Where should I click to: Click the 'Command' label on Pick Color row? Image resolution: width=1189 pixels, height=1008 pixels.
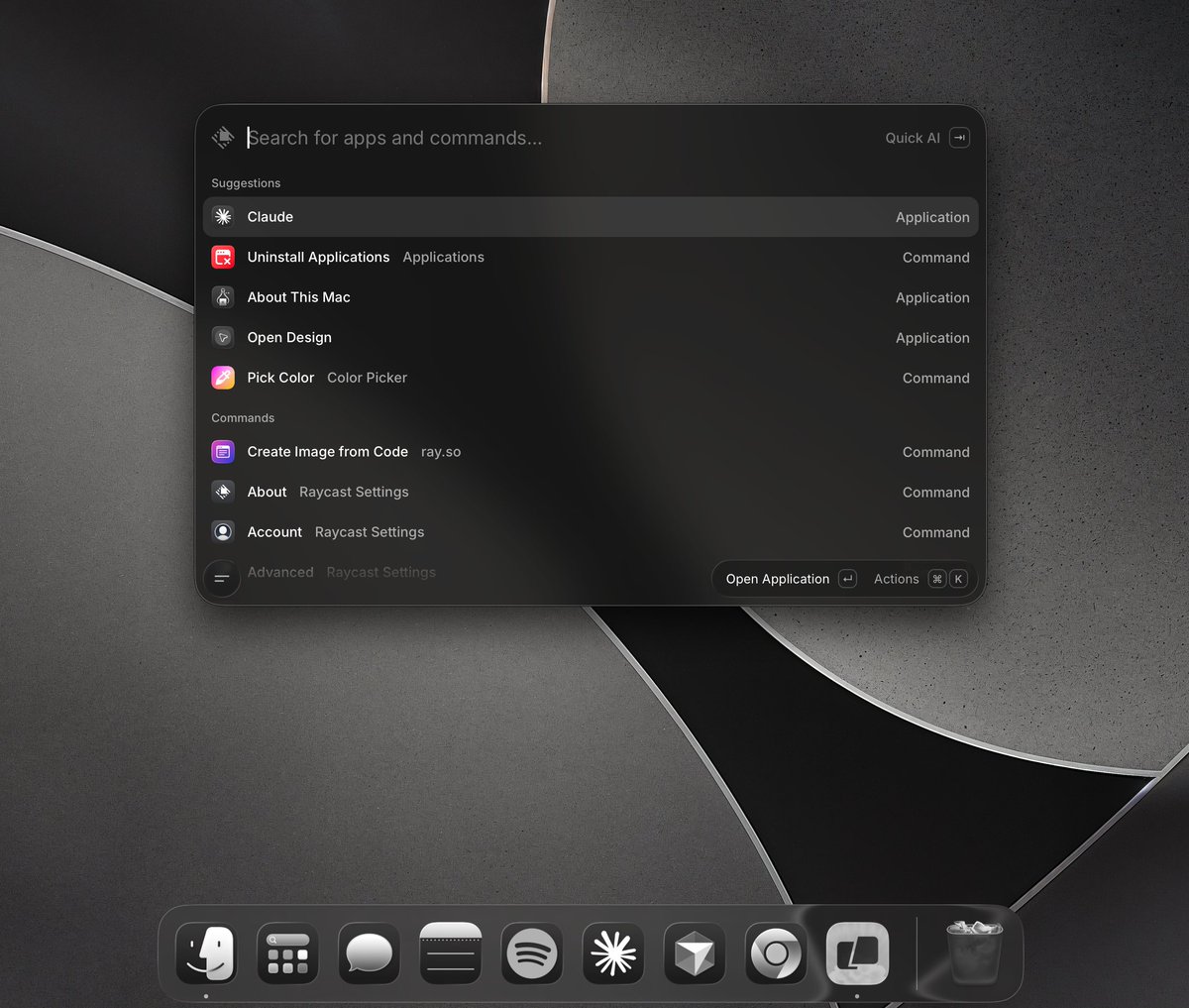click(936, 378)
